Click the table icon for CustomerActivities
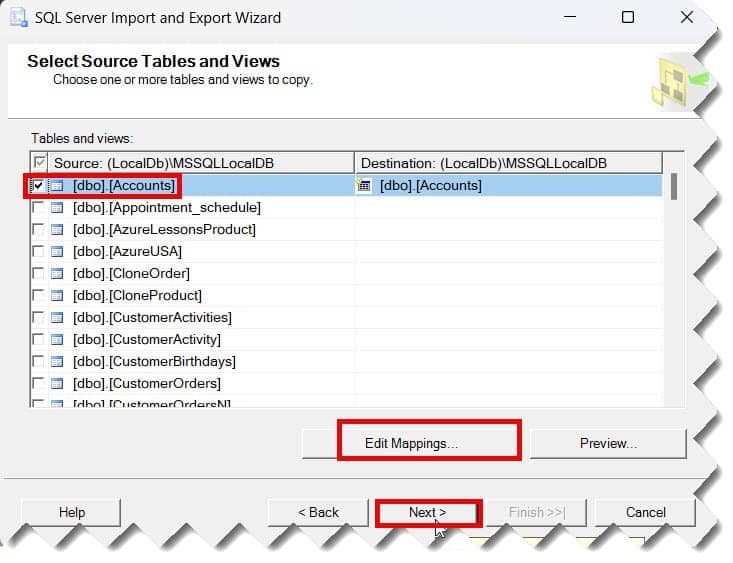 pos(57,318)
